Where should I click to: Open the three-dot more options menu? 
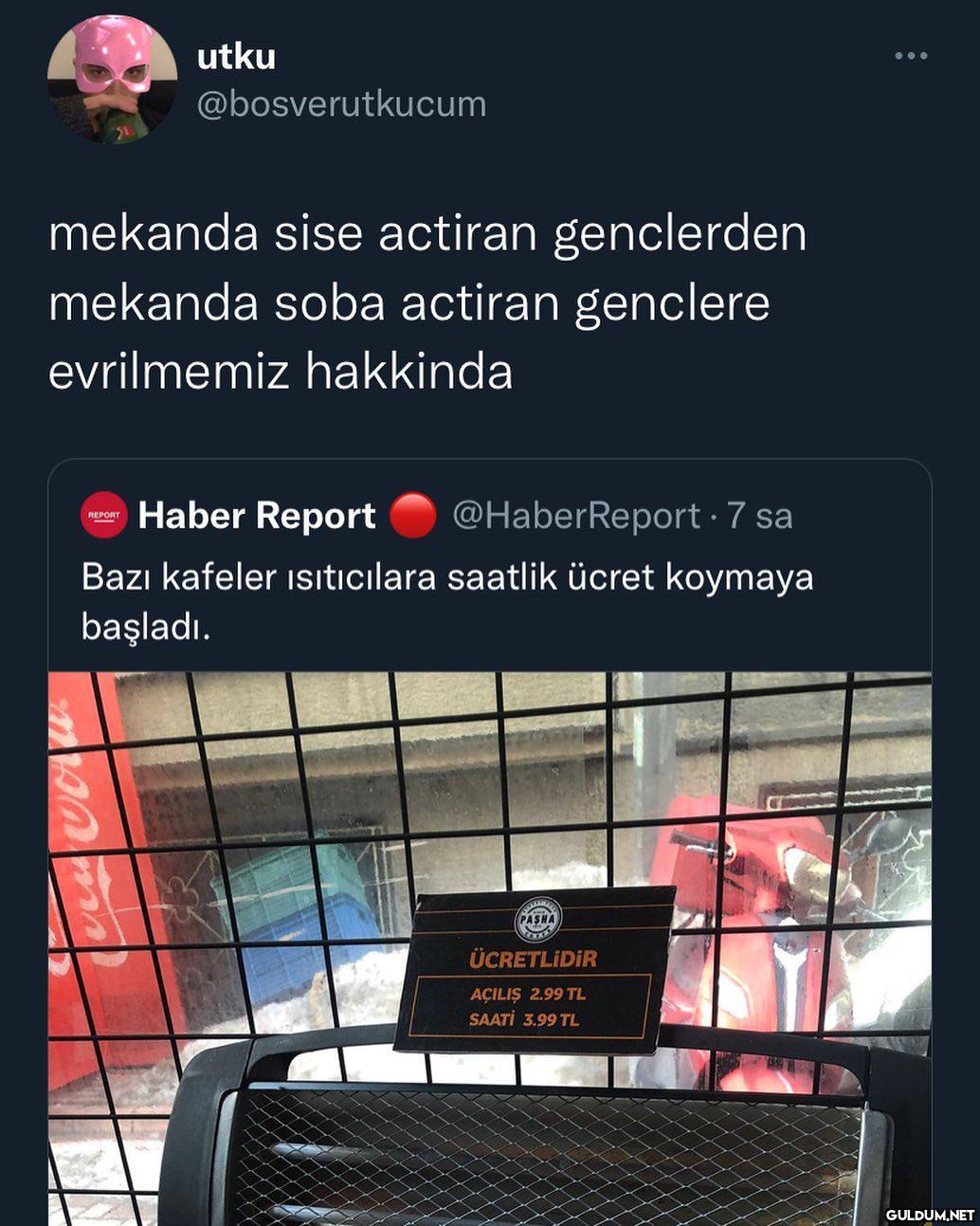tap(911, 56)
